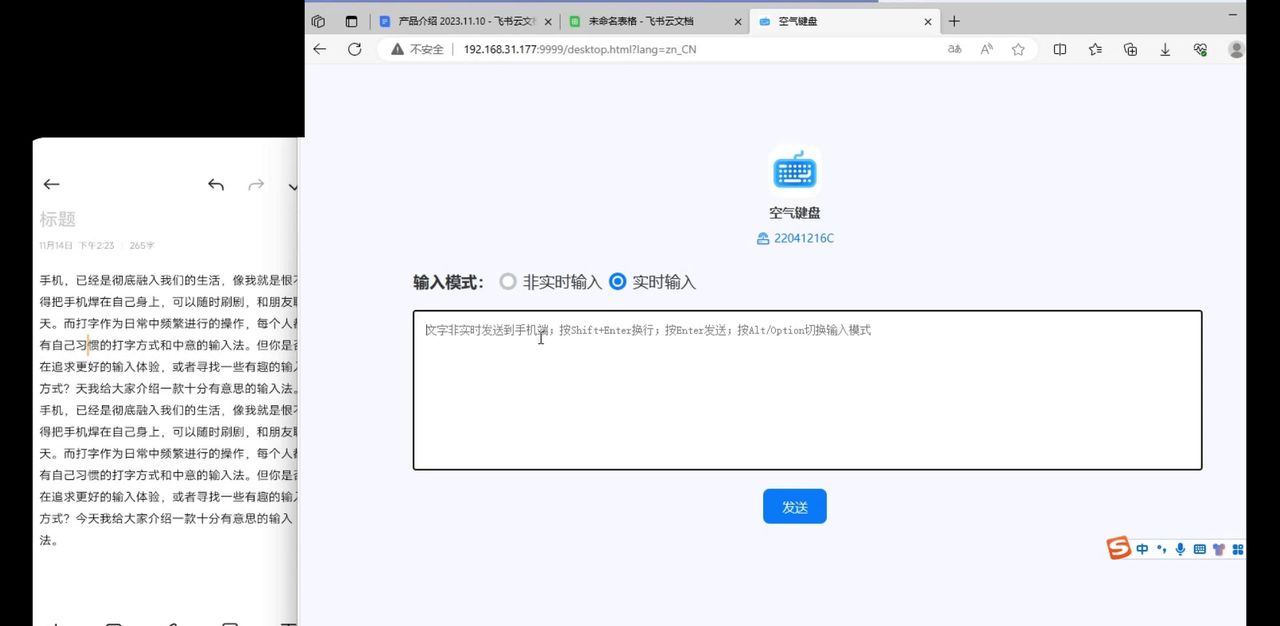1280x626 pixels.
Task: Open the browser profile avatar
Action: click(1236, 49)
